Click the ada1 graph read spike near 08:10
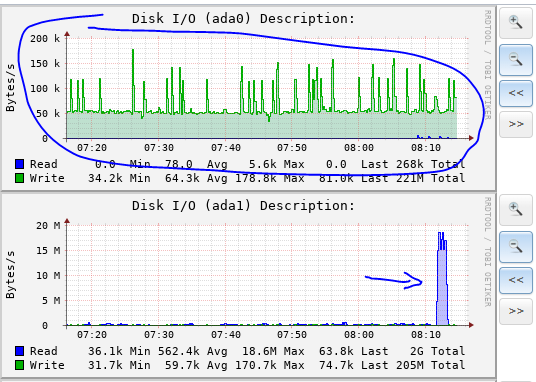The image size is (536, 382). point(442,279)
